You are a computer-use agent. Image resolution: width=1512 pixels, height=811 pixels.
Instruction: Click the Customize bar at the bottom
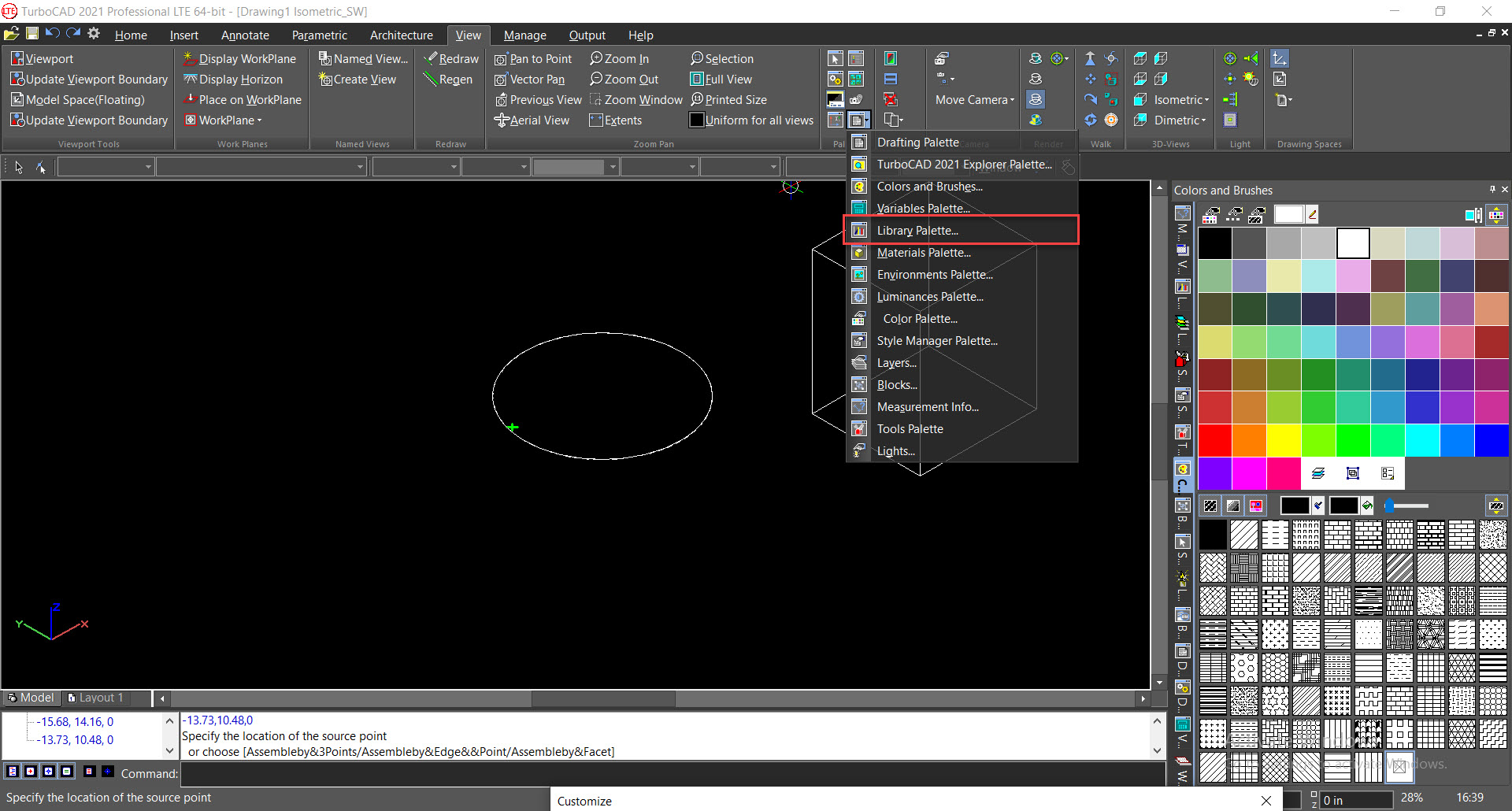pos(916,801)
